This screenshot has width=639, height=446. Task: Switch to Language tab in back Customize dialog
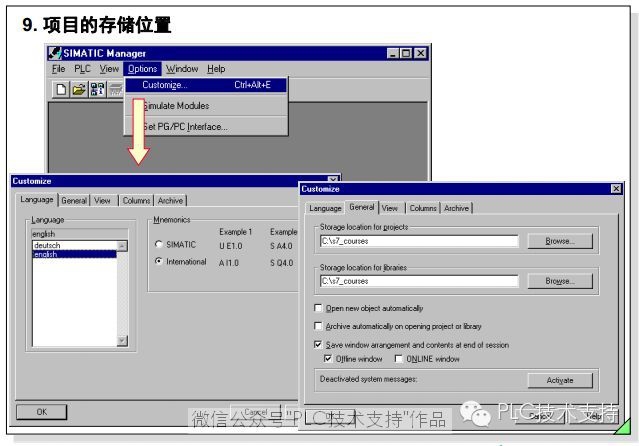pyautogui.click(x=37, y=200)
